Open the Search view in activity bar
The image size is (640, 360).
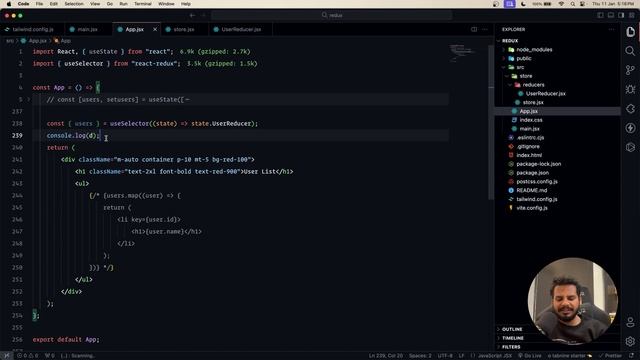[630, 51]
